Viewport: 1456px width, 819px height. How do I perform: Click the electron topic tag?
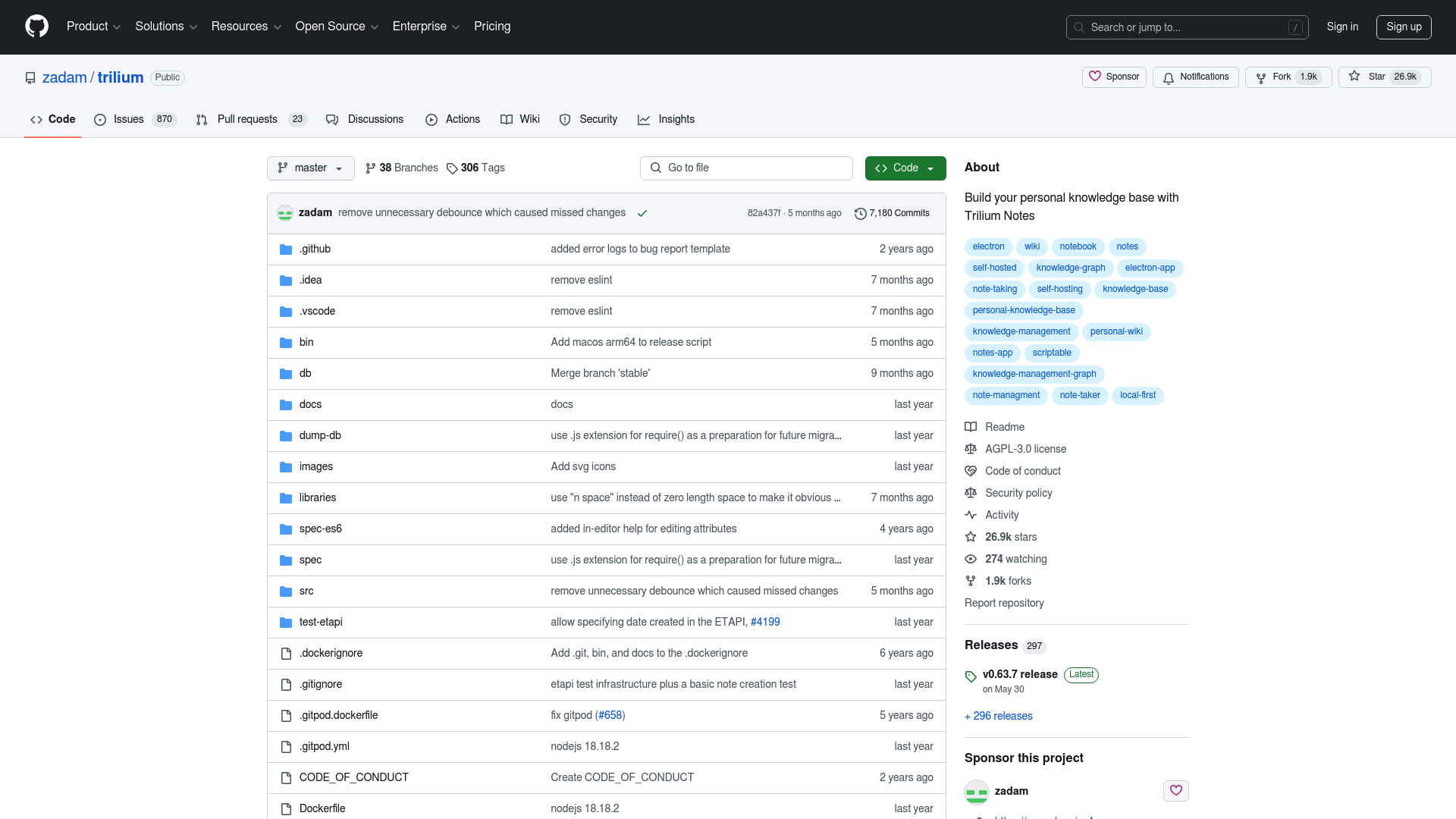coord(988,247)
